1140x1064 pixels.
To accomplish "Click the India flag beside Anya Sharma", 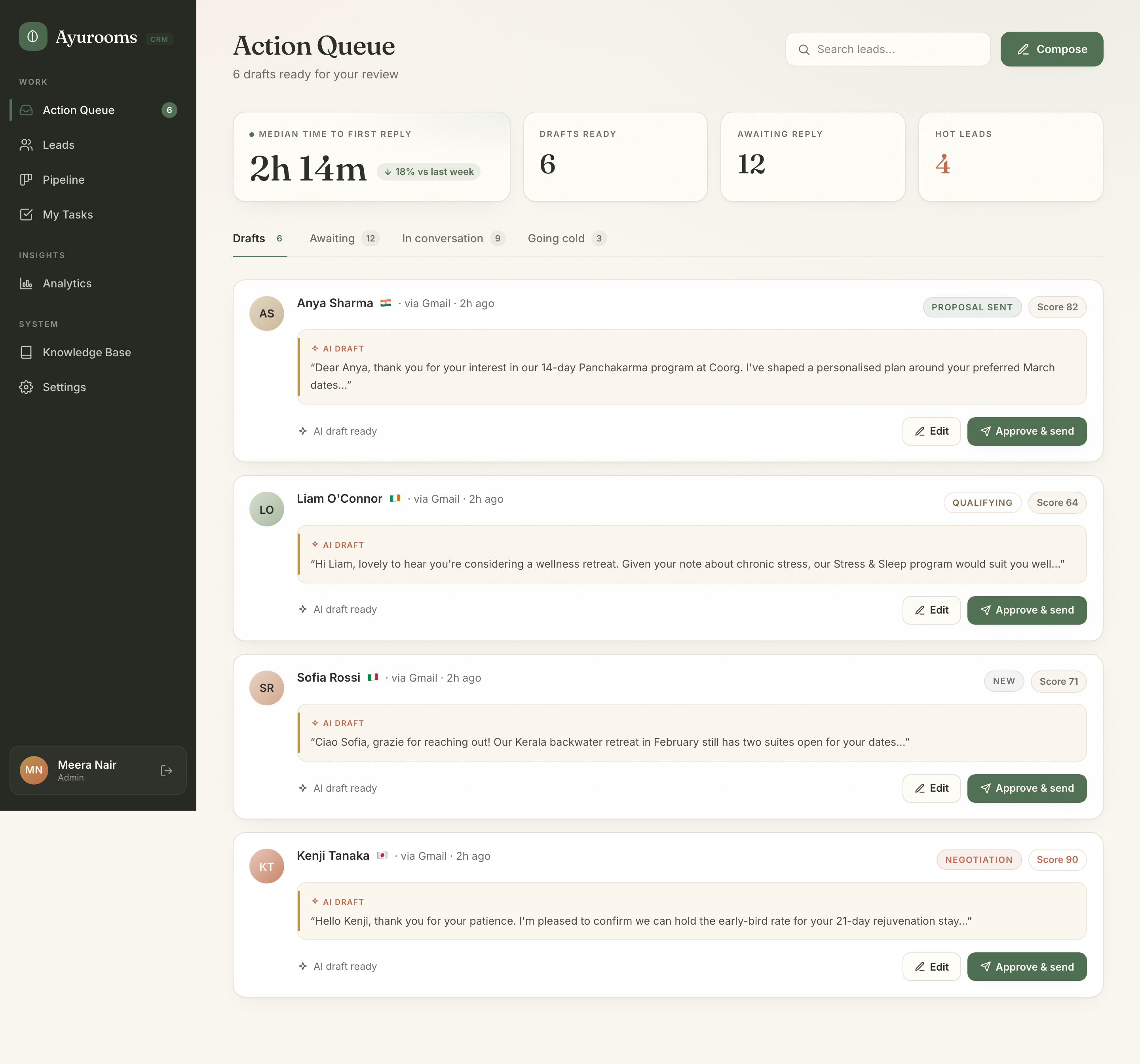I will 386,303.
